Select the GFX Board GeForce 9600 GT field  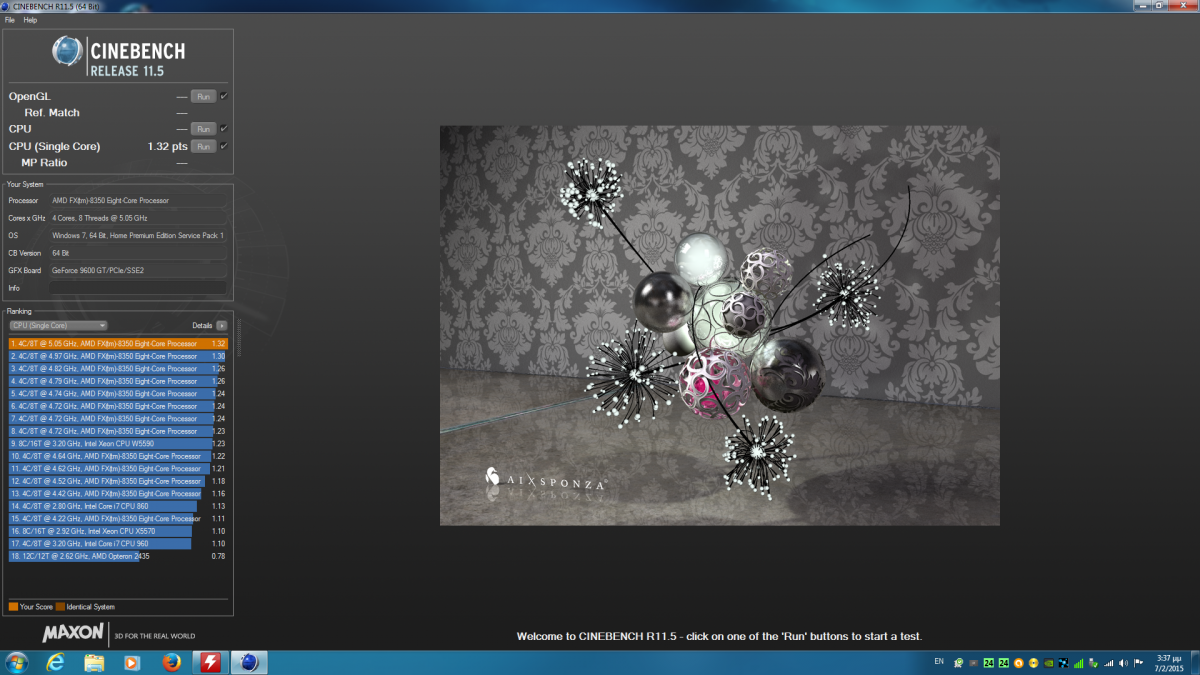click(138, 270)
